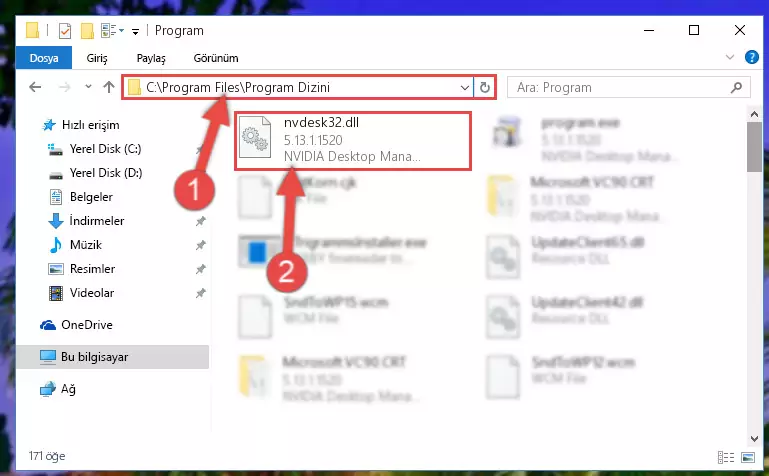This screenshot has width=769, height=476.
Task: Open the Görünüm ribbon tab
Action: (x=216, y=58)
